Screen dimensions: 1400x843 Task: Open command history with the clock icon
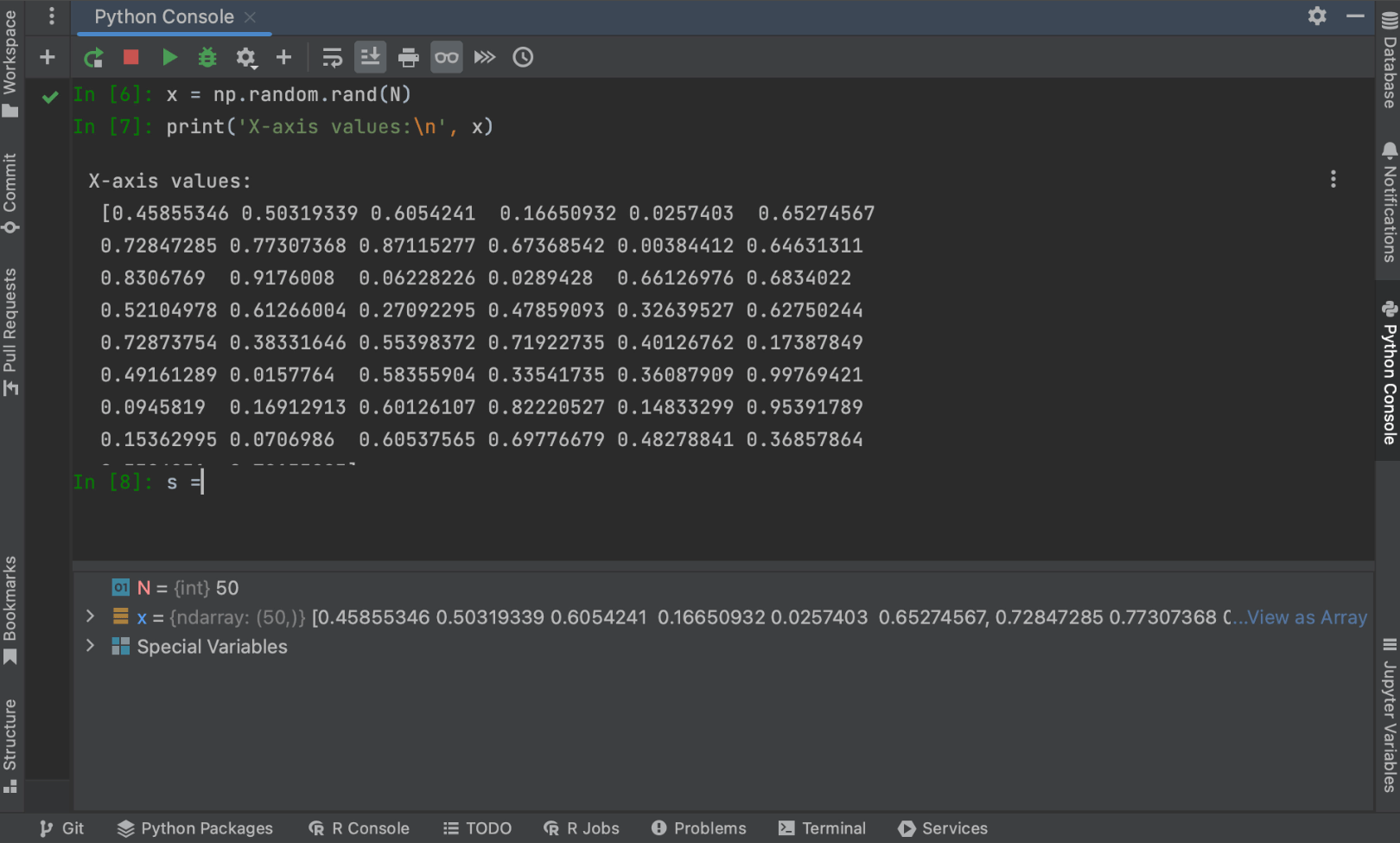point(523,58)
